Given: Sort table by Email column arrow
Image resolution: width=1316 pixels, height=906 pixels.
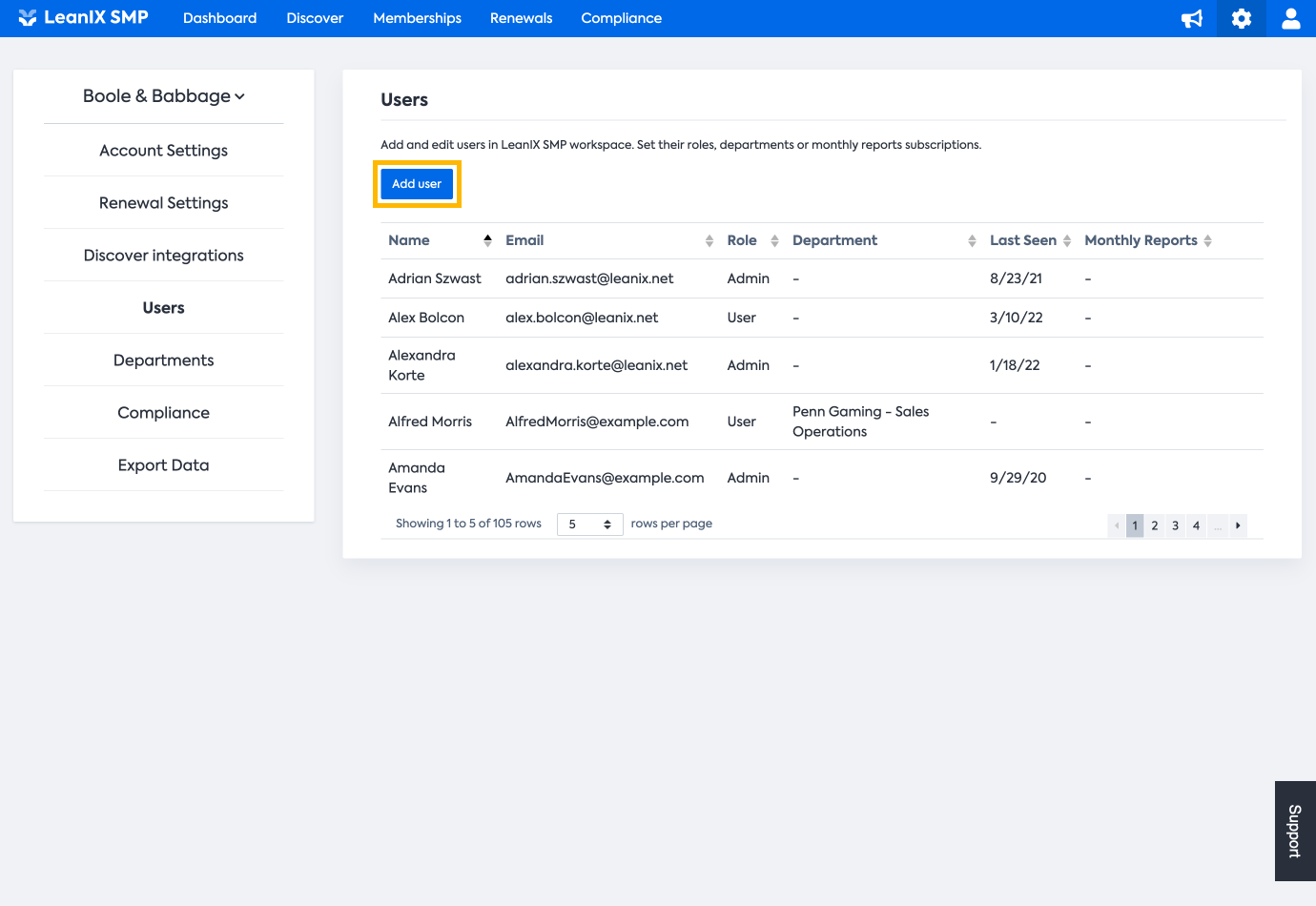Looking at the screenshot, I should click(709, 240).
